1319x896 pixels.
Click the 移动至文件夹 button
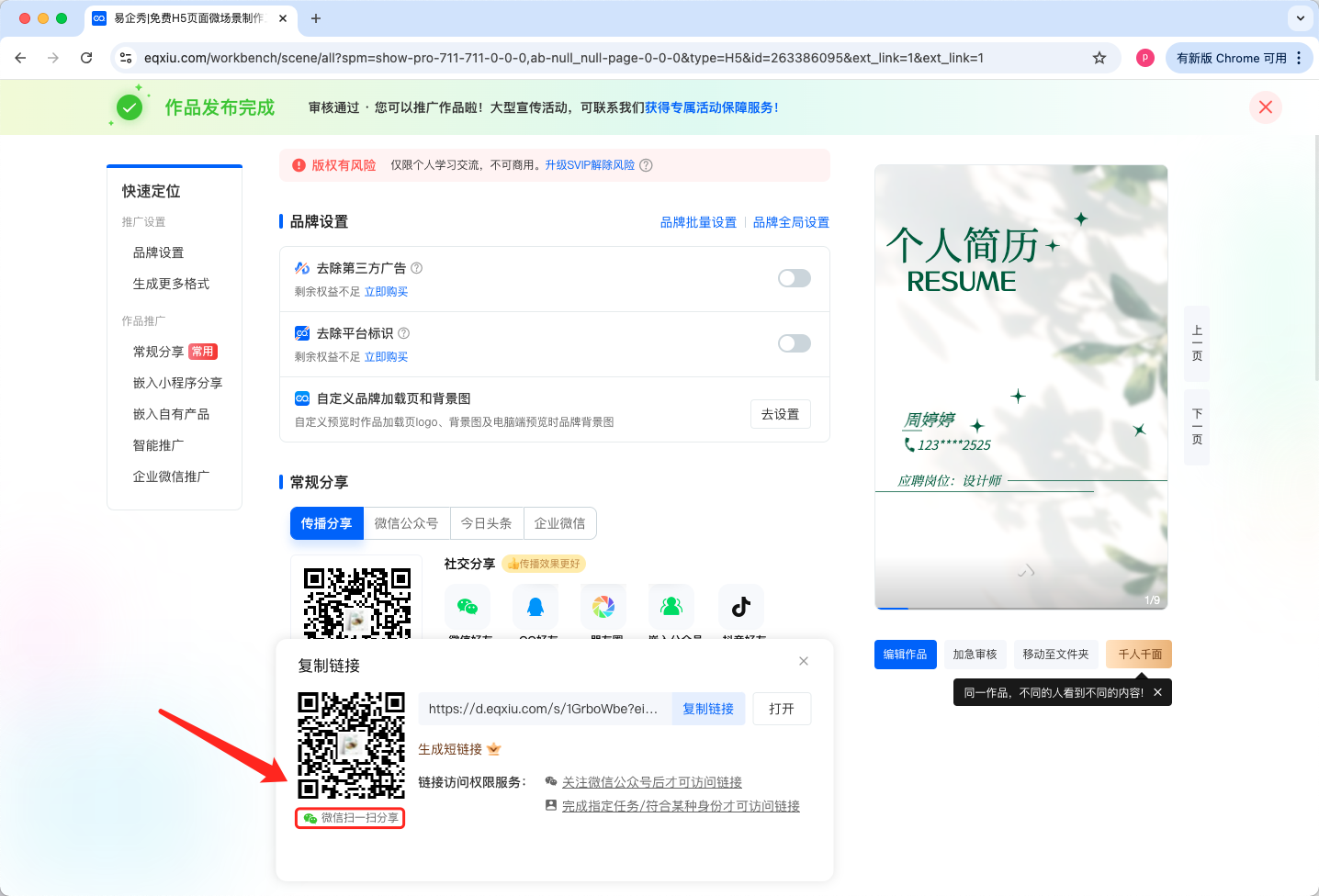click(x=1055, y=655)
